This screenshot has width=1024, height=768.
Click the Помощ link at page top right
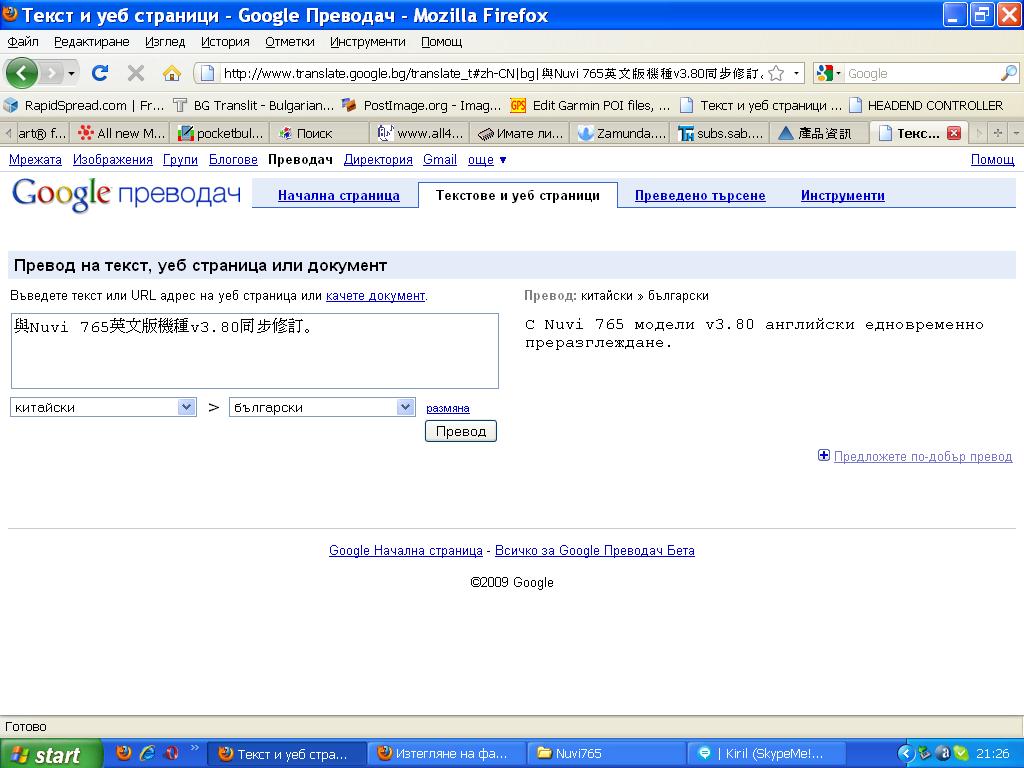pos(993,159)
